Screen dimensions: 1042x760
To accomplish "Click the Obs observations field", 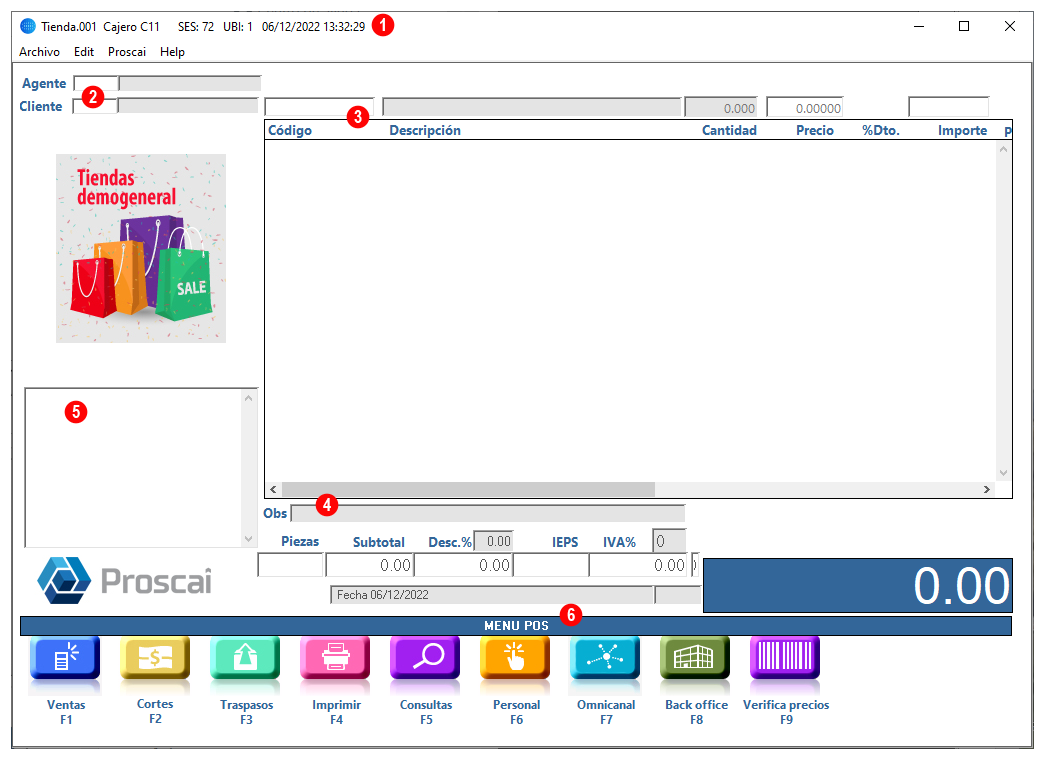I will tap(488, 514).
